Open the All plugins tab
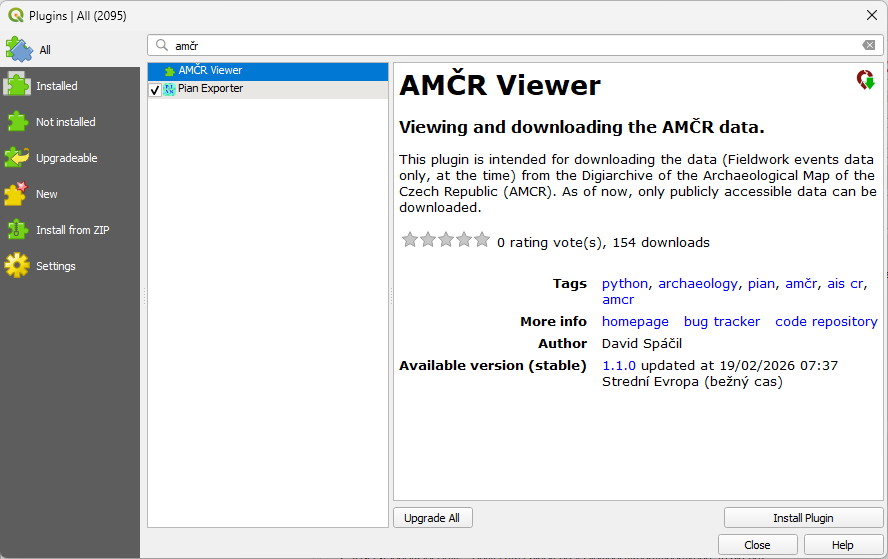The height and width of the screenshot is (559, 888). pyautogui.click(x=45, y=50)
